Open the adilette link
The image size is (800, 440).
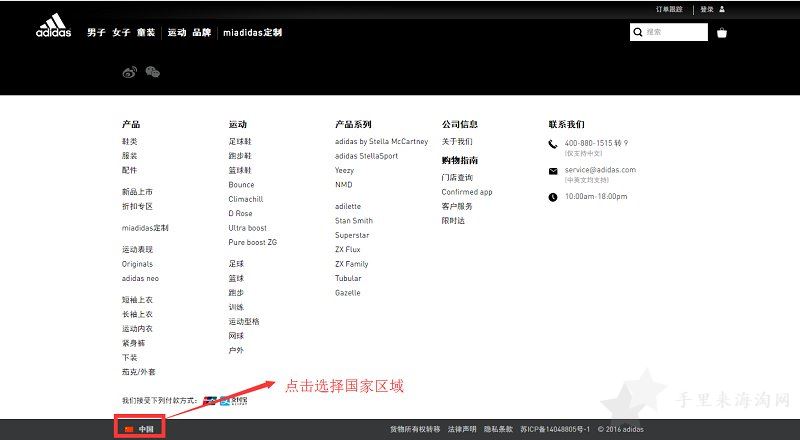point(348,206)
